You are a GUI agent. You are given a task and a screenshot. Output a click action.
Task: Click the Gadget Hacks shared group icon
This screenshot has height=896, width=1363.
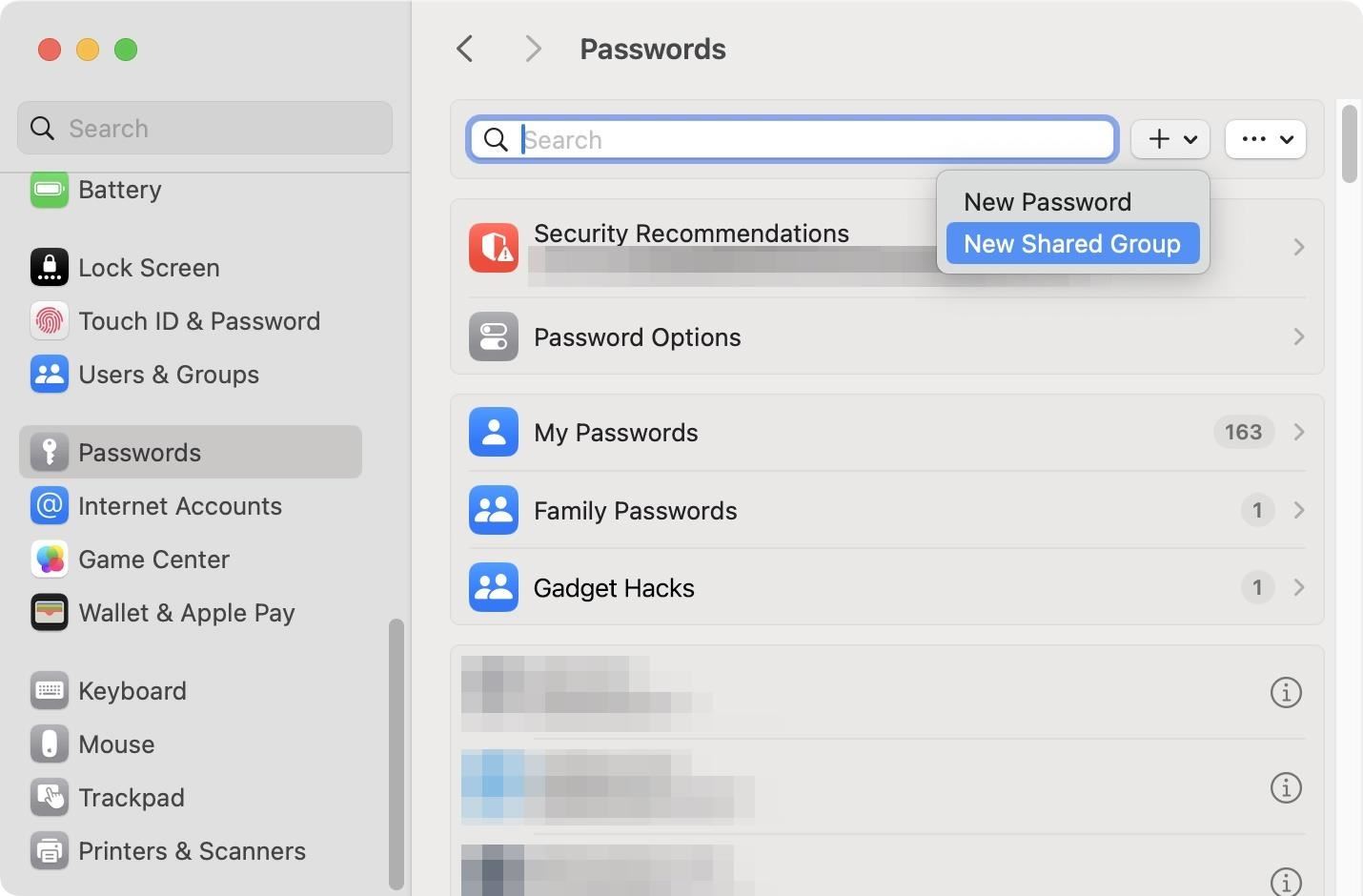coord(493,587)
